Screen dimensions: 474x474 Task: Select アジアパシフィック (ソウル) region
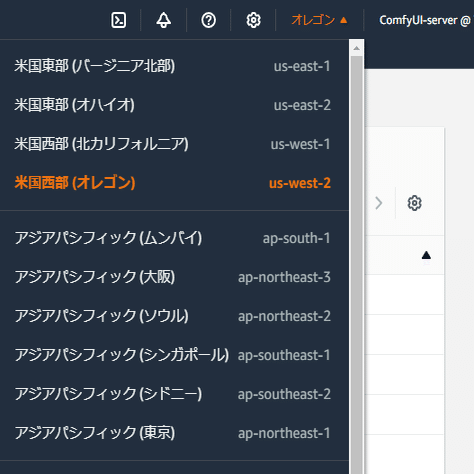(172, 316)
